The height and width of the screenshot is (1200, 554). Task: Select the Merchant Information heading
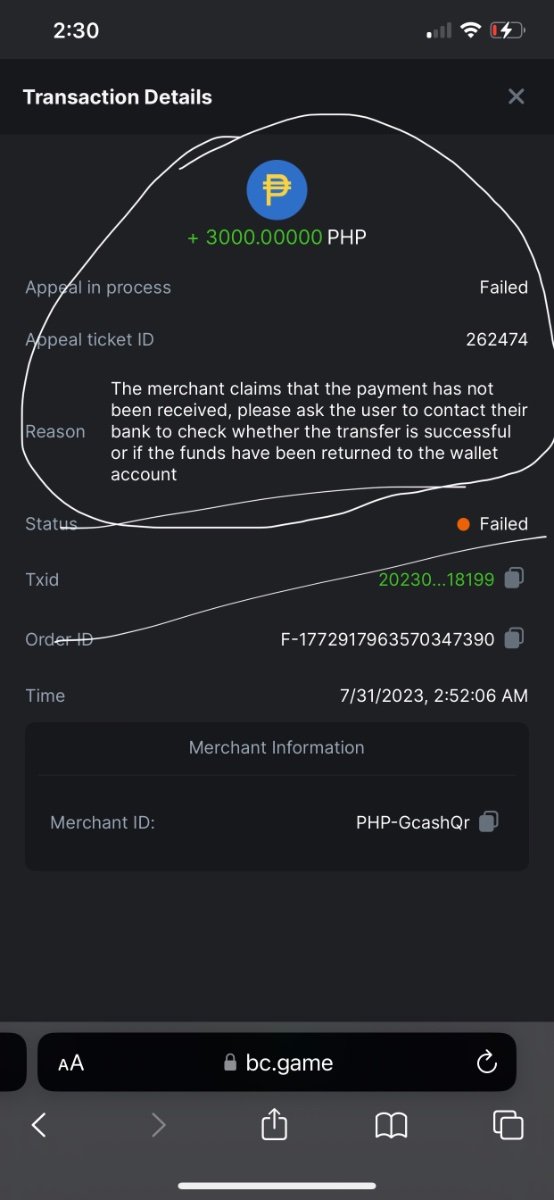[x=277, y=747]
